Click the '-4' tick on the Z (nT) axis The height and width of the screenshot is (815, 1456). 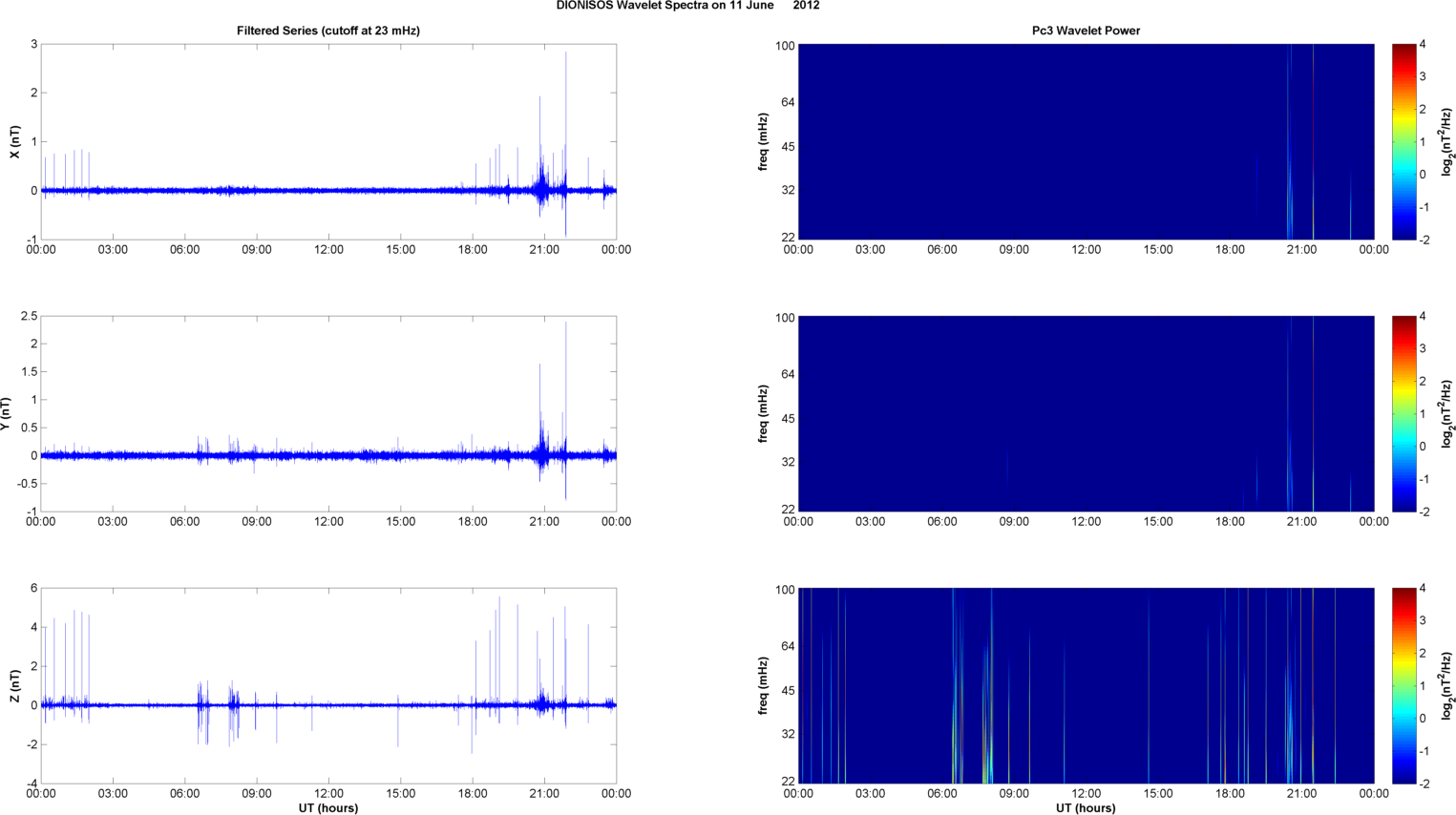coord(32,784)
